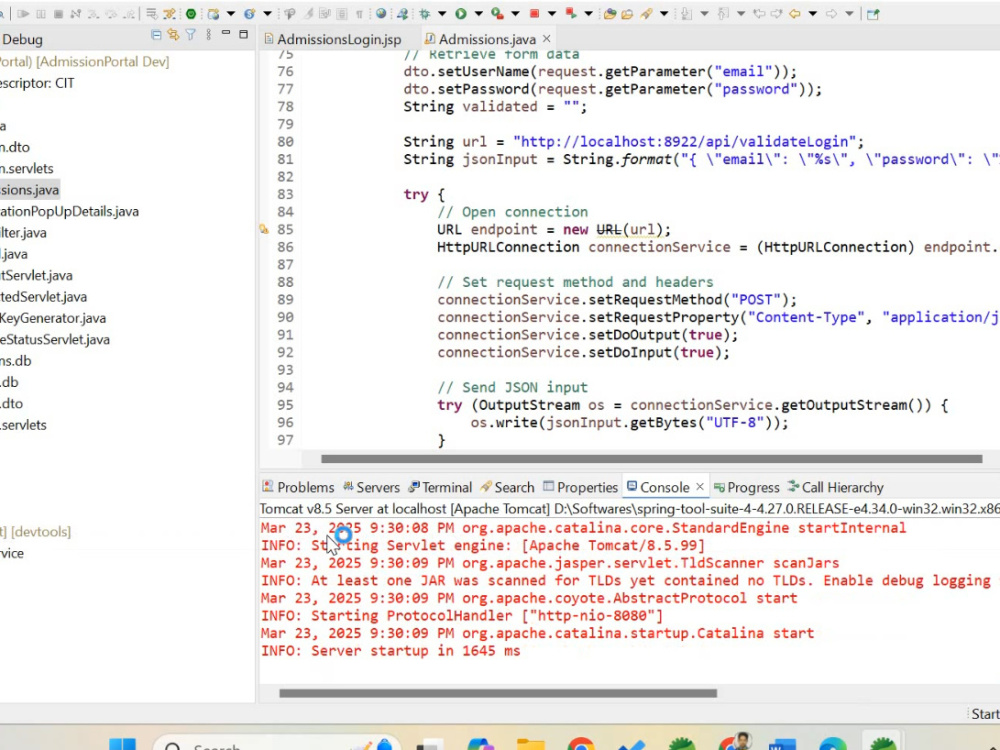Select eStatusServlet.java in project tree

[x=55, y=339]
